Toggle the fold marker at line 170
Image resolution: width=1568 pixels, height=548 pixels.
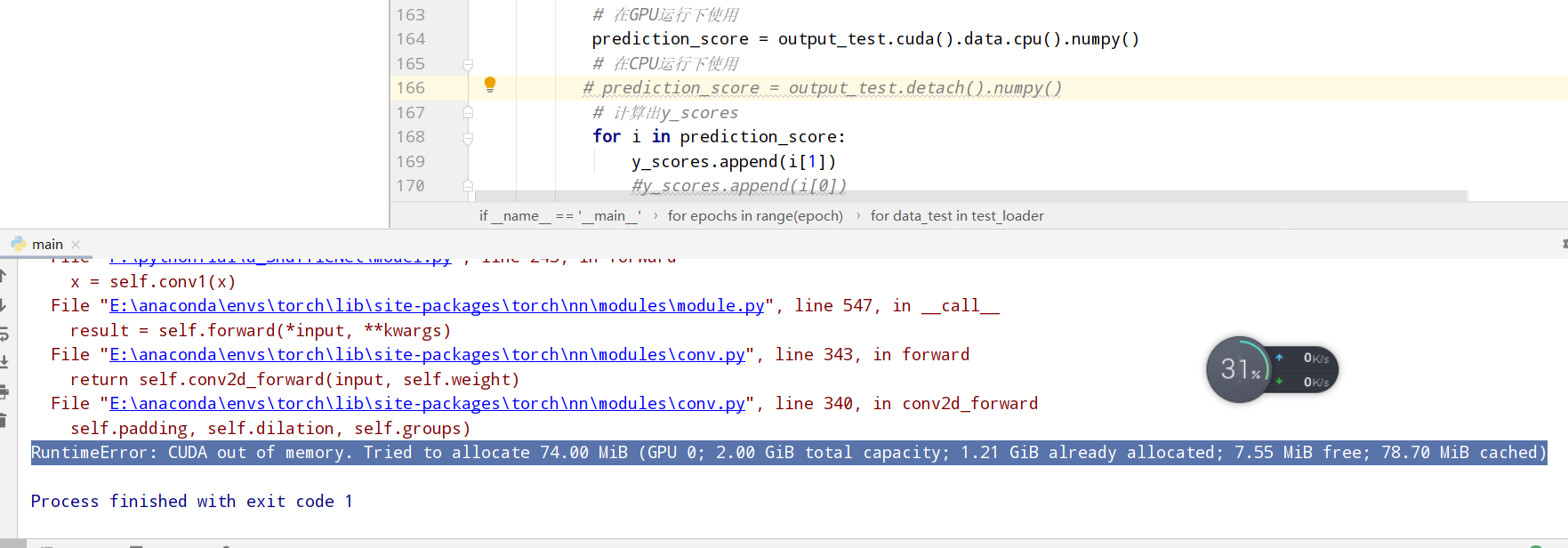point(468,186)
